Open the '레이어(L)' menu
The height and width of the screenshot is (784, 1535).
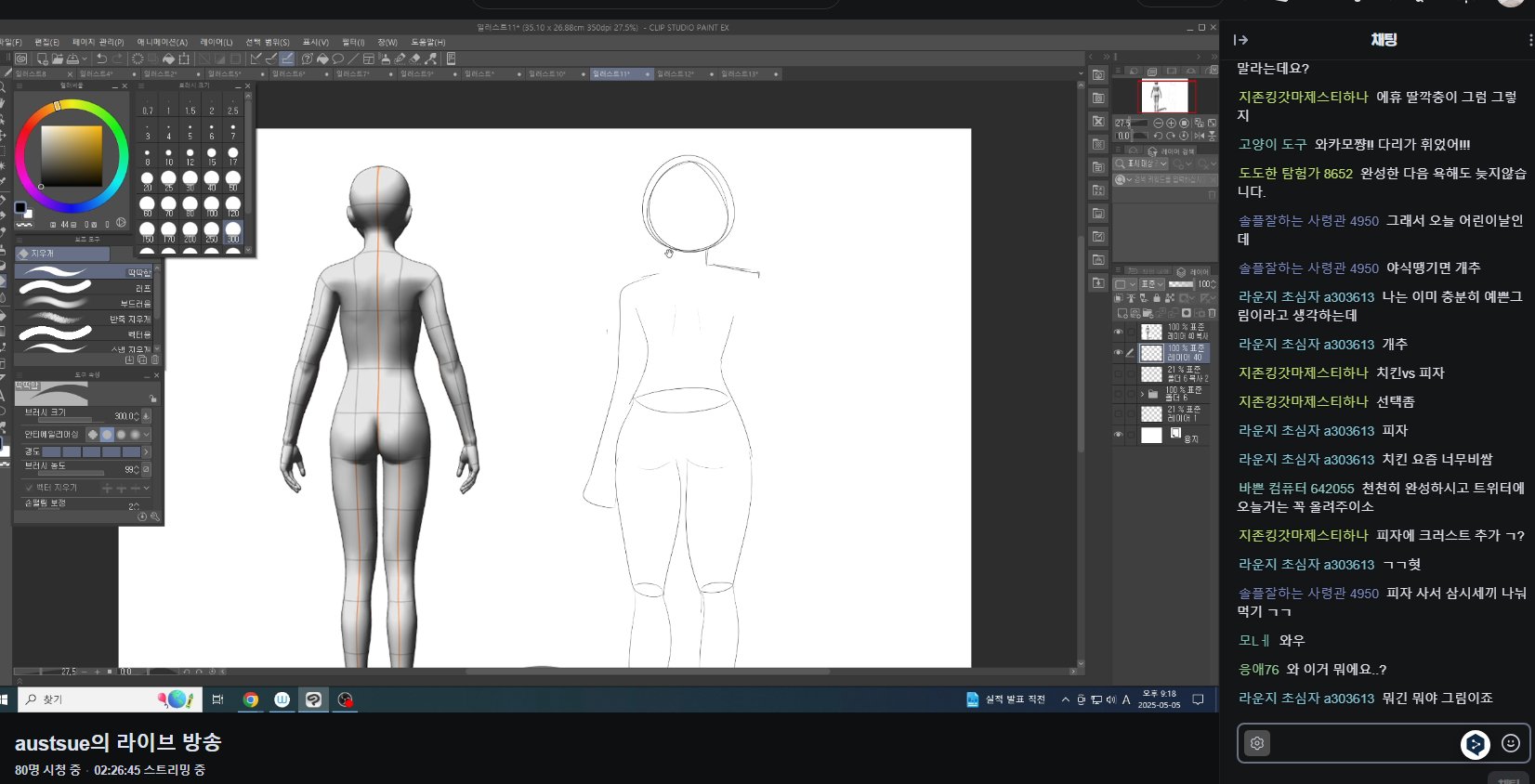point(216,42)
